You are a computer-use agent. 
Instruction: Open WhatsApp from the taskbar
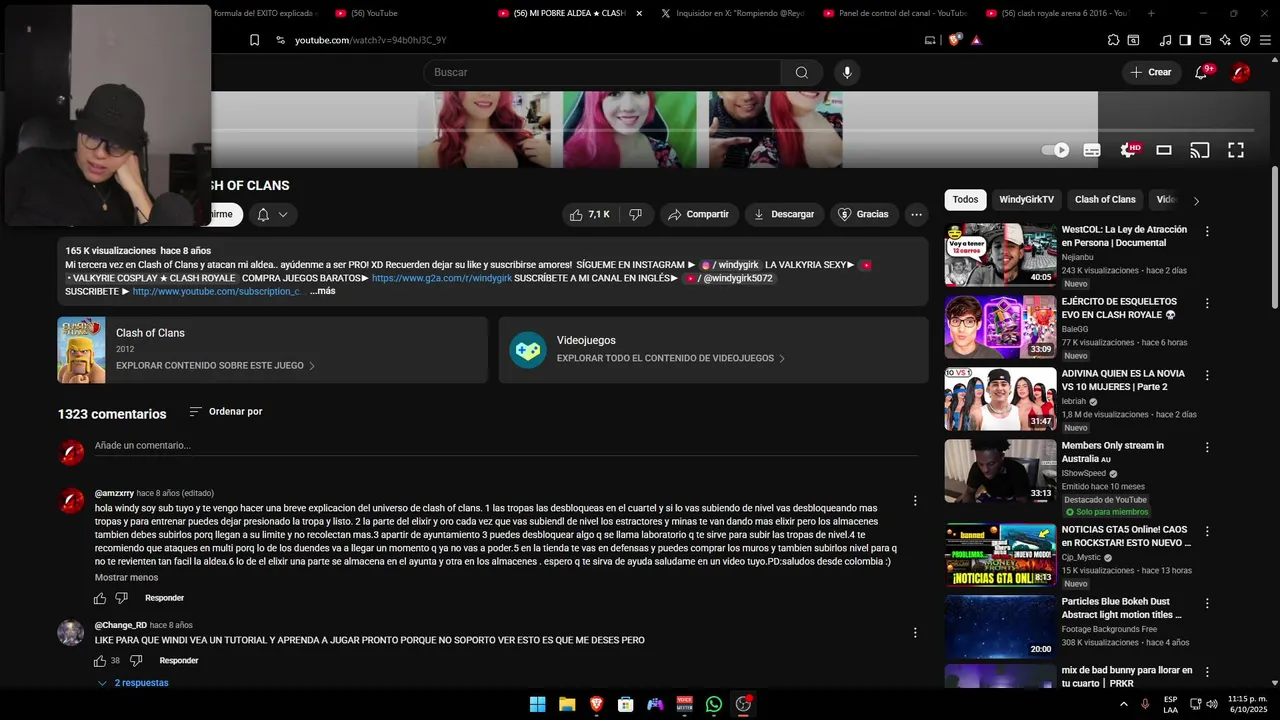[x=713, y=704]
